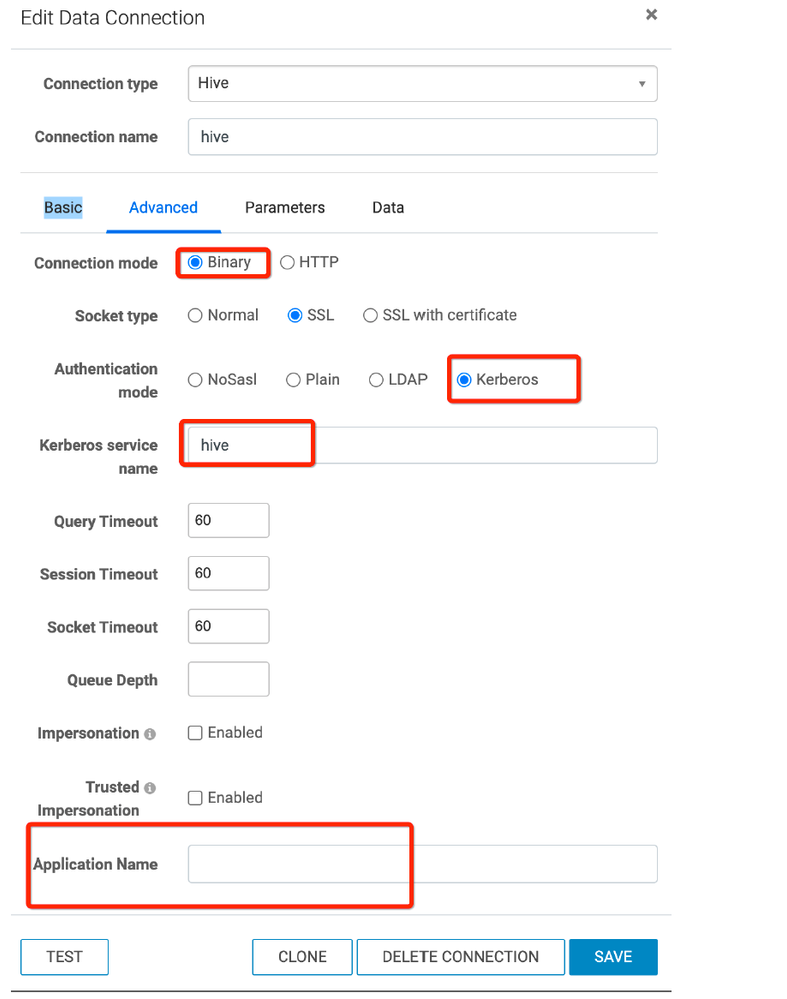Screen dimensions: 787x999
Task: Switch to the Basic tab
Action: [x=63, y=208]
